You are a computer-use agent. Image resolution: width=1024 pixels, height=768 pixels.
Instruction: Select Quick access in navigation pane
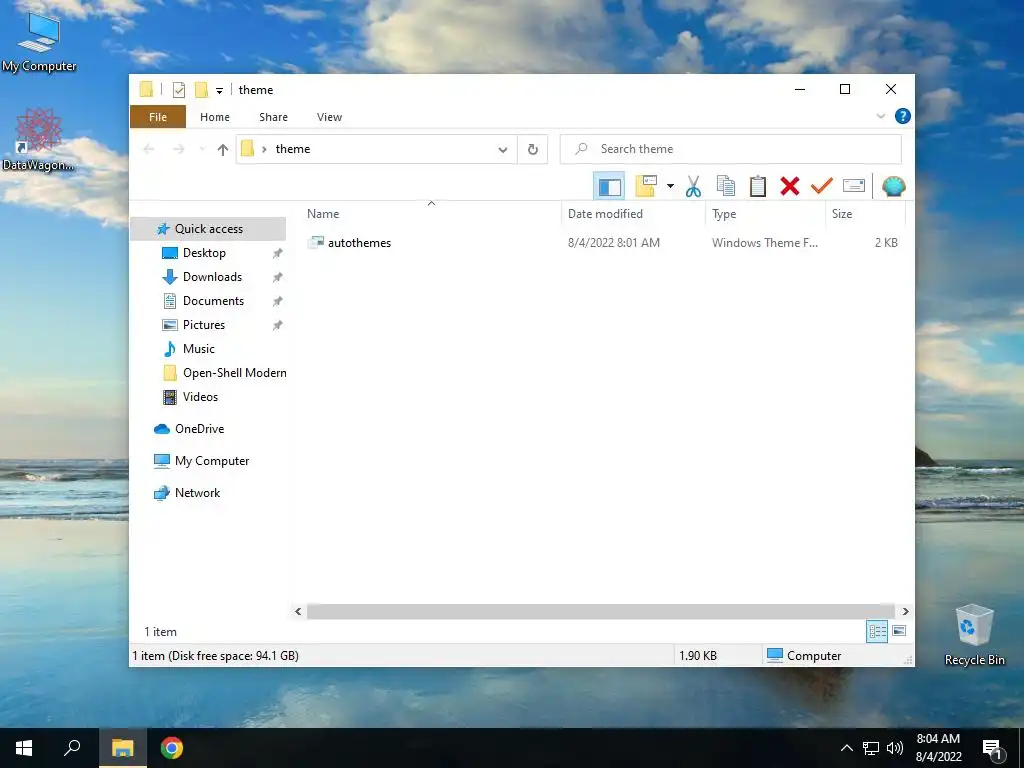tap(208, 229)
